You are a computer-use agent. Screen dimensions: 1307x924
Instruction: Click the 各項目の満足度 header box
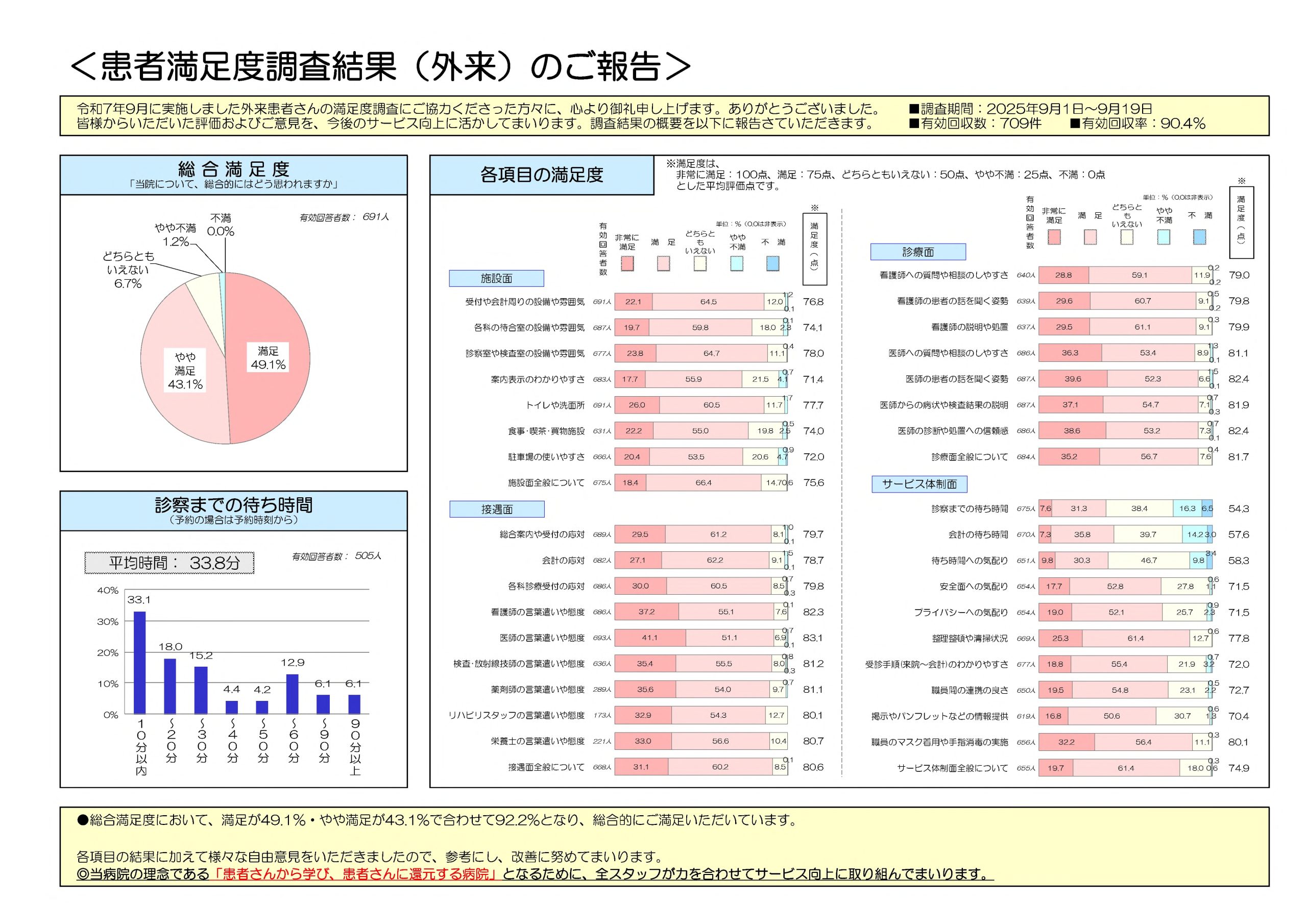pos(541,175)
